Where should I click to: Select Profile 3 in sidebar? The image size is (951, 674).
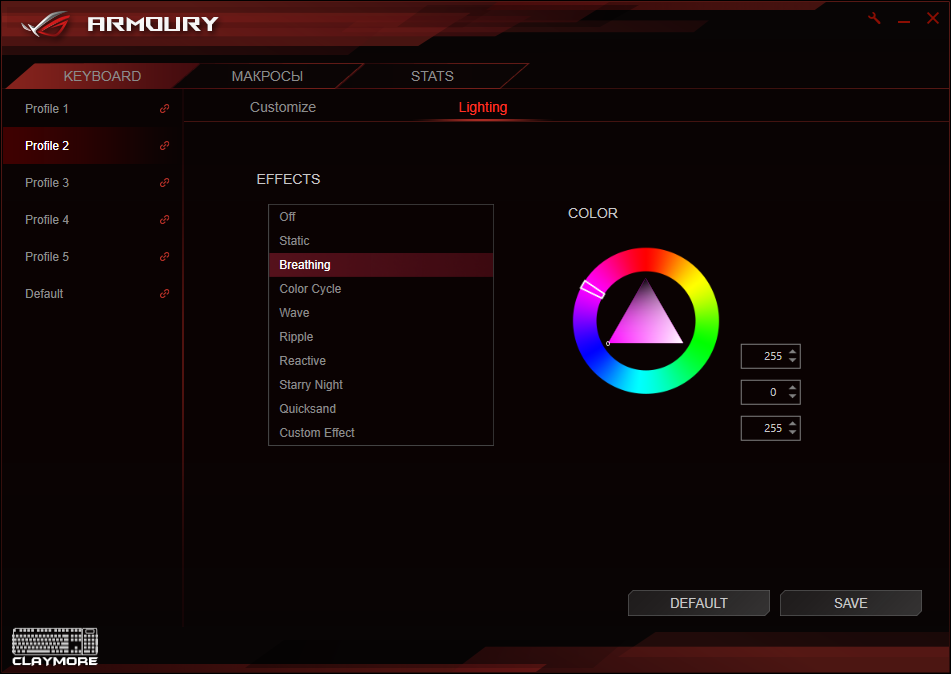point(91,183)
